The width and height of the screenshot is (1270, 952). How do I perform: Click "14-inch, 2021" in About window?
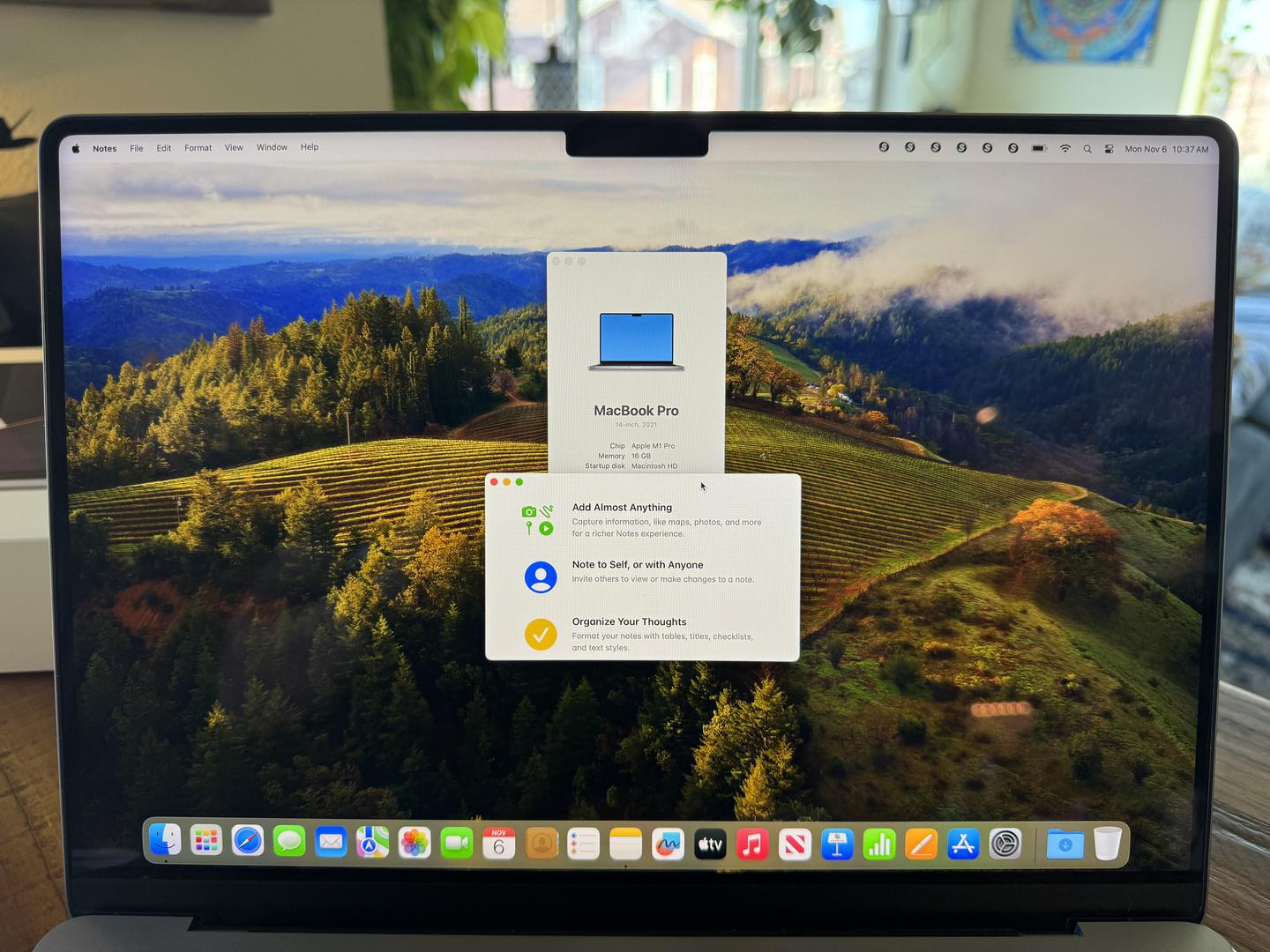click(636, 425)
